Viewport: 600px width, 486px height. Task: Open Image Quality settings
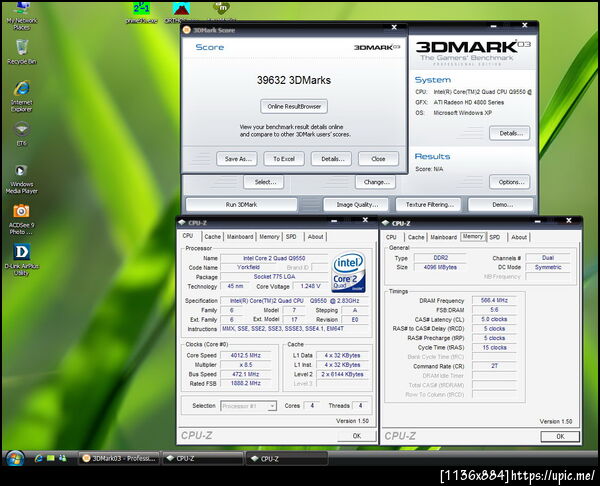[x=356, y=205]
